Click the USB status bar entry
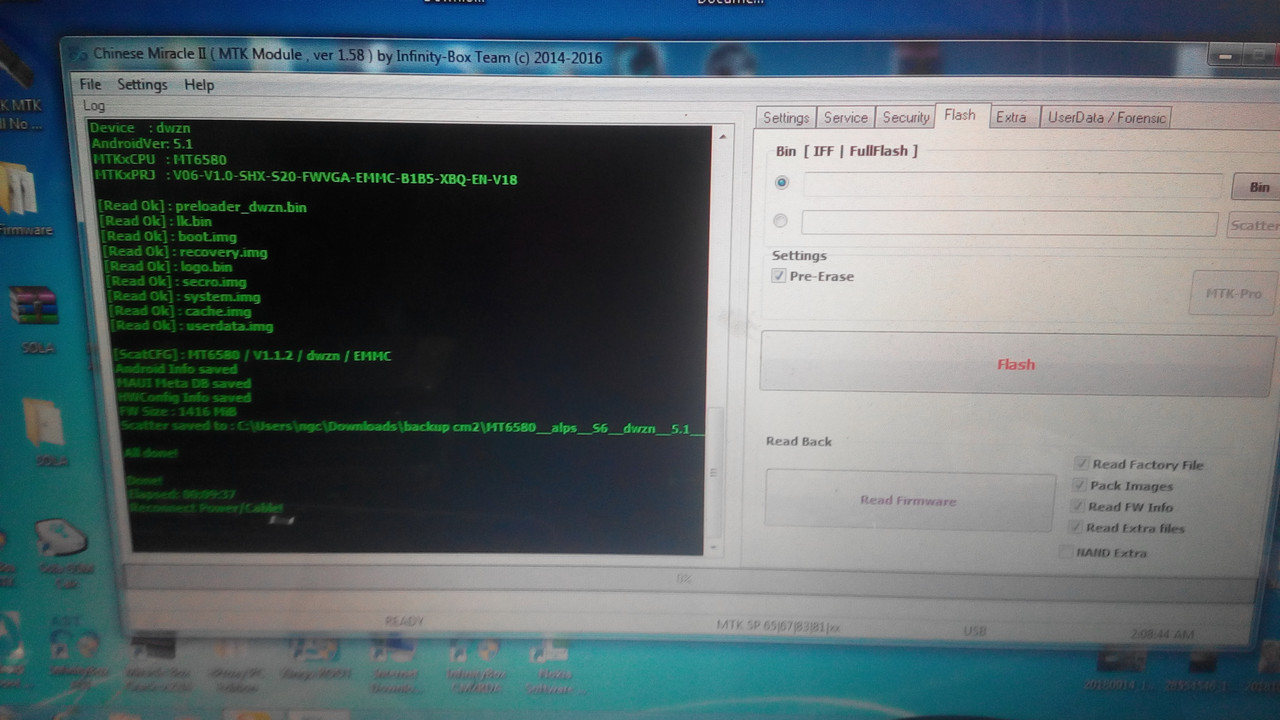 tap(975, 632)
